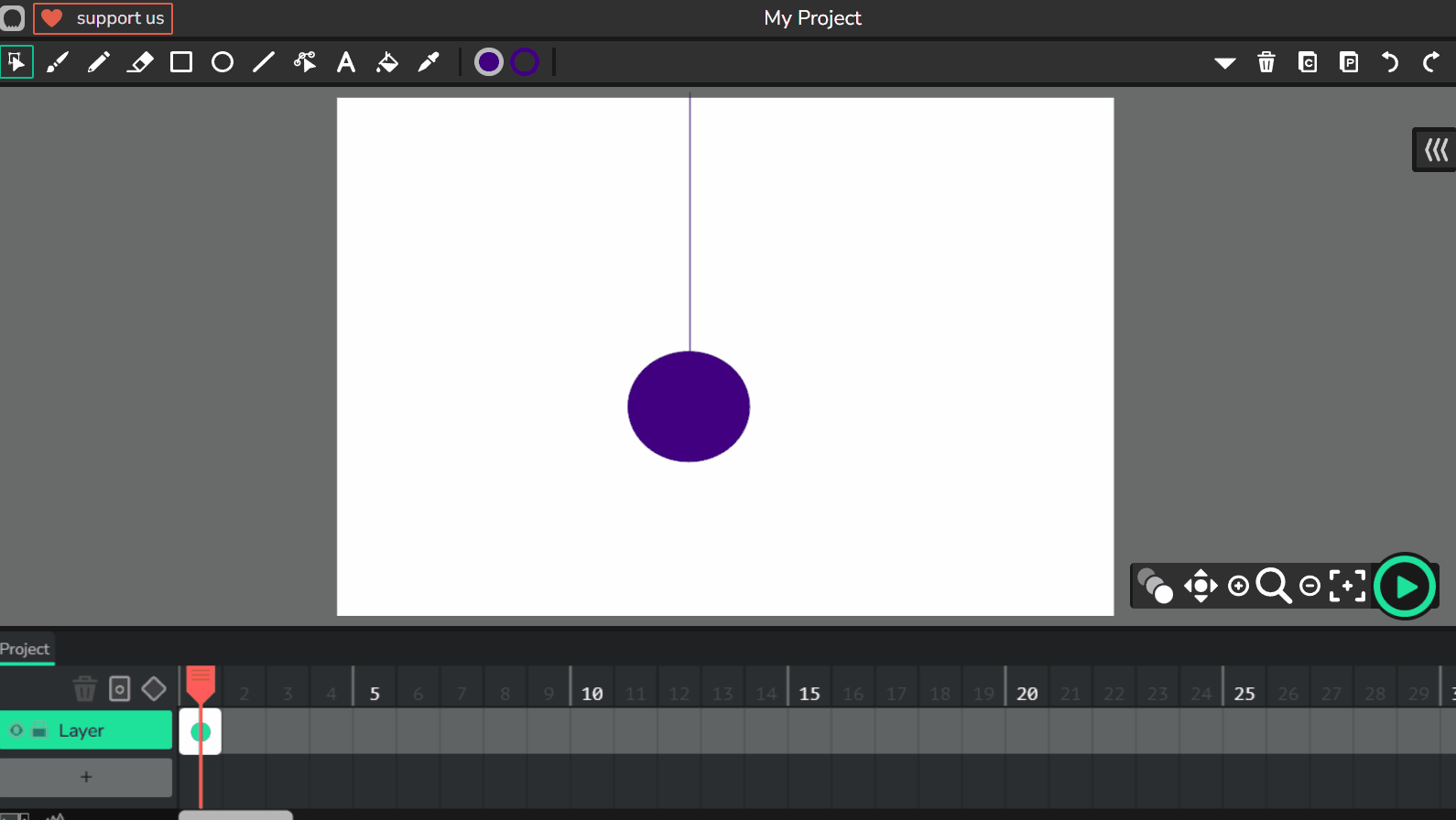
Task: Click frame 10 on timeline ruler
Action: [592, 694]
